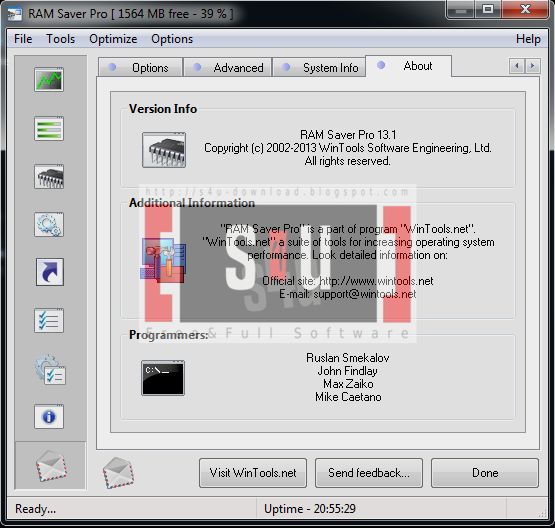Open the gear with checklist icon in sidebar

coord(50,369)
